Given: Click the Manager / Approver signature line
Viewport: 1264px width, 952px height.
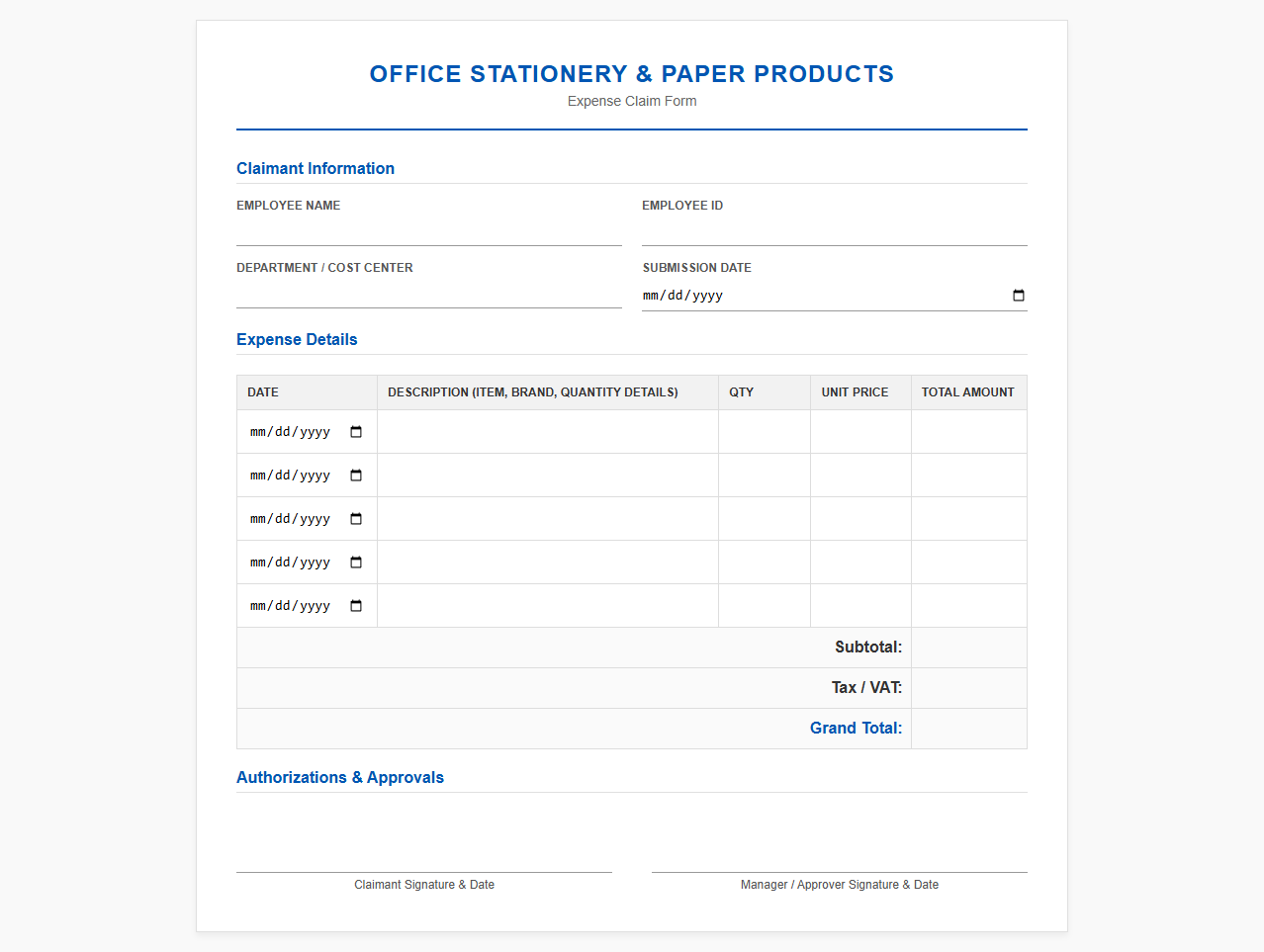Looking at the screenshot, I should pyautogui.click(x=840, y=872).
